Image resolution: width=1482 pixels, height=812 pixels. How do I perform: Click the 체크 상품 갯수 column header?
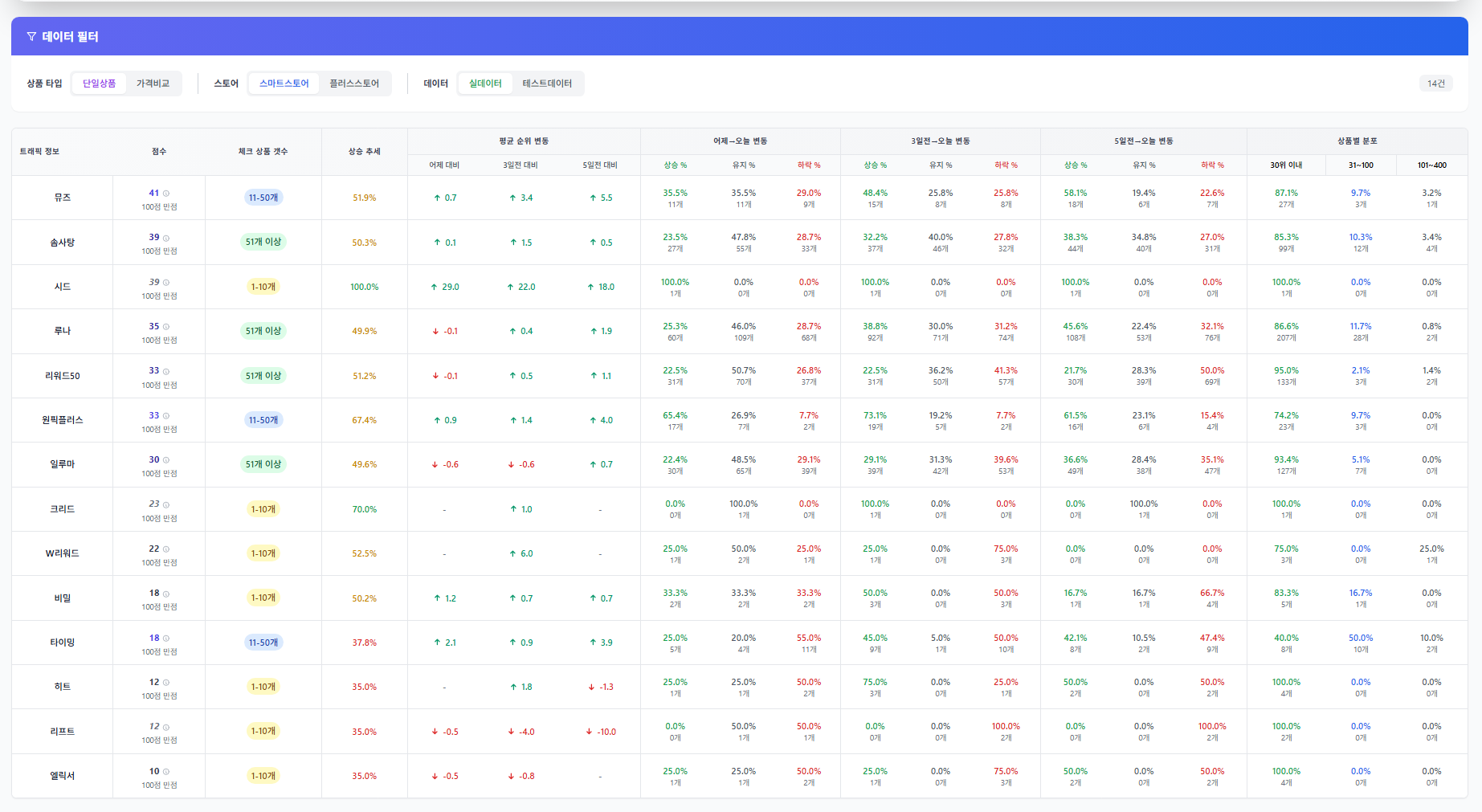pyautogui.click(x=263, y=152)
